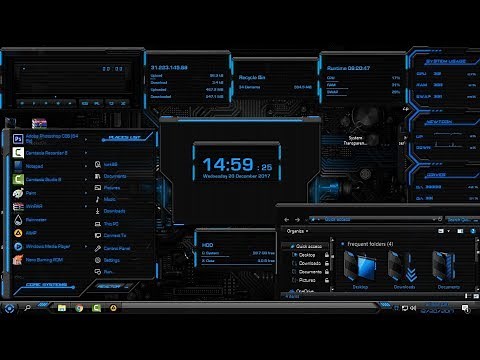The image size is (480, 360).
Task: Open Pictures in the places list
Action: [107, 188]
